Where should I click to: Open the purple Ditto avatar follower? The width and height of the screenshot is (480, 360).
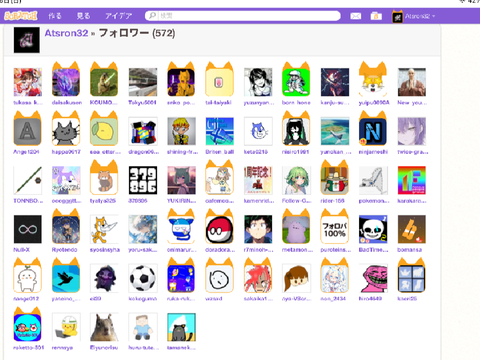click(x=296, y=229)
